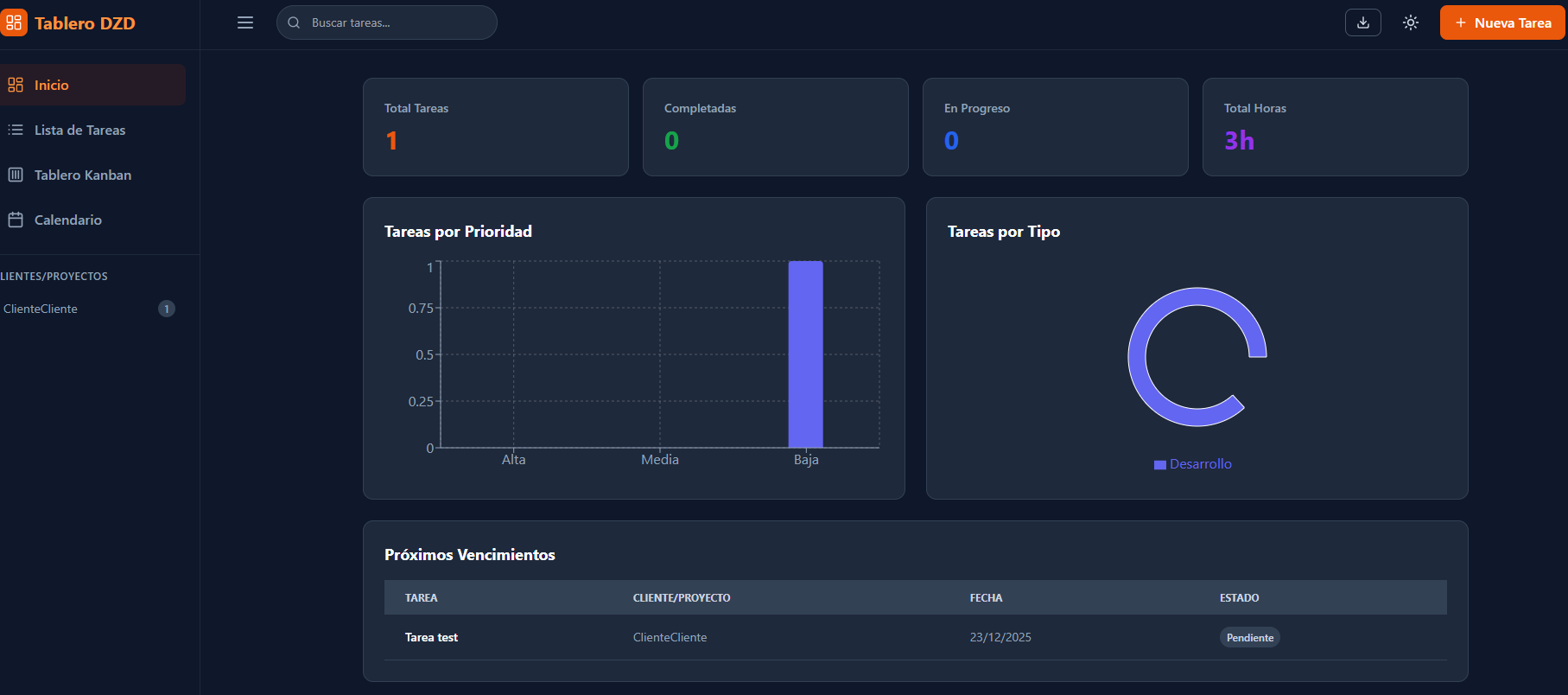
Task: Click the download export icon button
Action: point(1363,22)
